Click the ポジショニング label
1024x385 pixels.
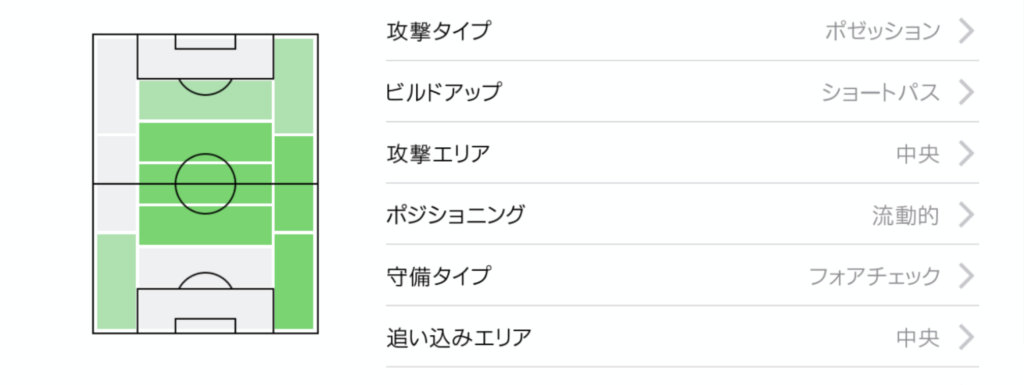pos(455,215)
